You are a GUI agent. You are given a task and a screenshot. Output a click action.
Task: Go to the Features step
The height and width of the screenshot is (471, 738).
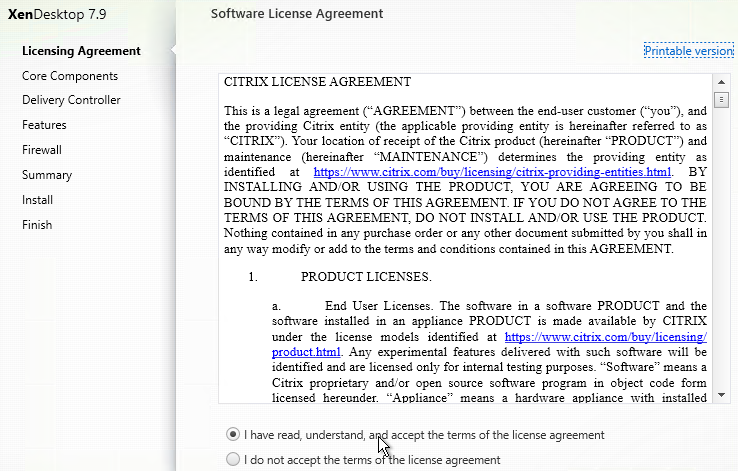pyautogui.click(x=44, y=125)
